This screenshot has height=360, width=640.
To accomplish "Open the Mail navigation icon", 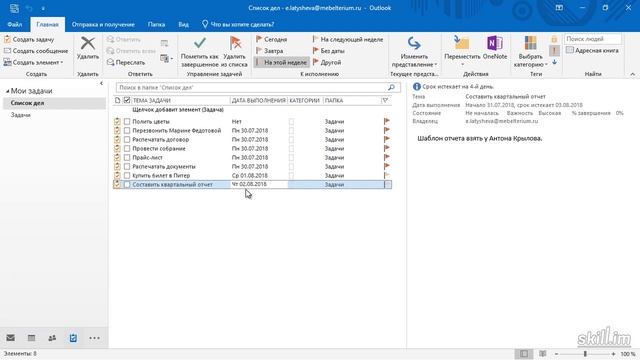I will click(11, 338).
